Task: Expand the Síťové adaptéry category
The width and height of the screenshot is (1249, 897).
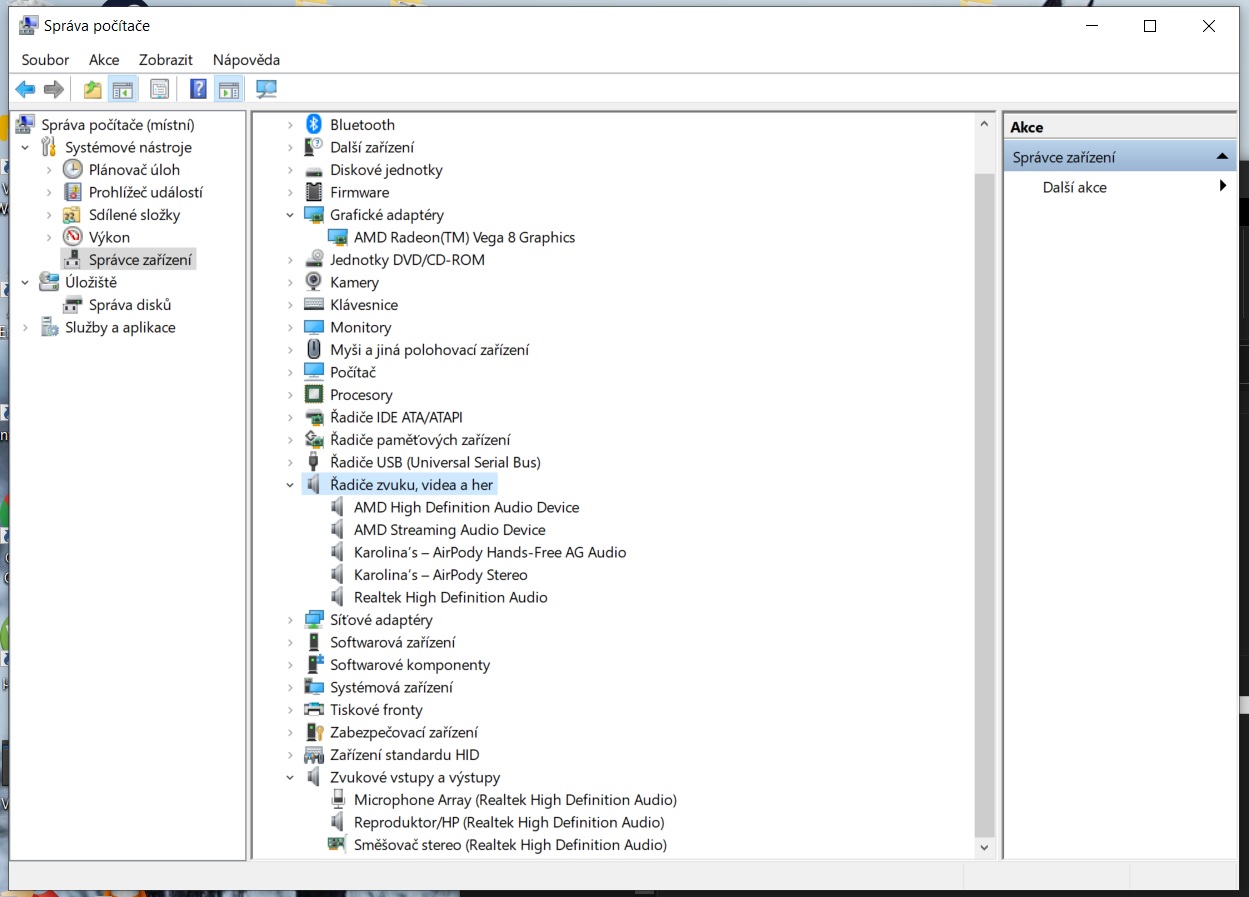Action: (x=290, y=620)
